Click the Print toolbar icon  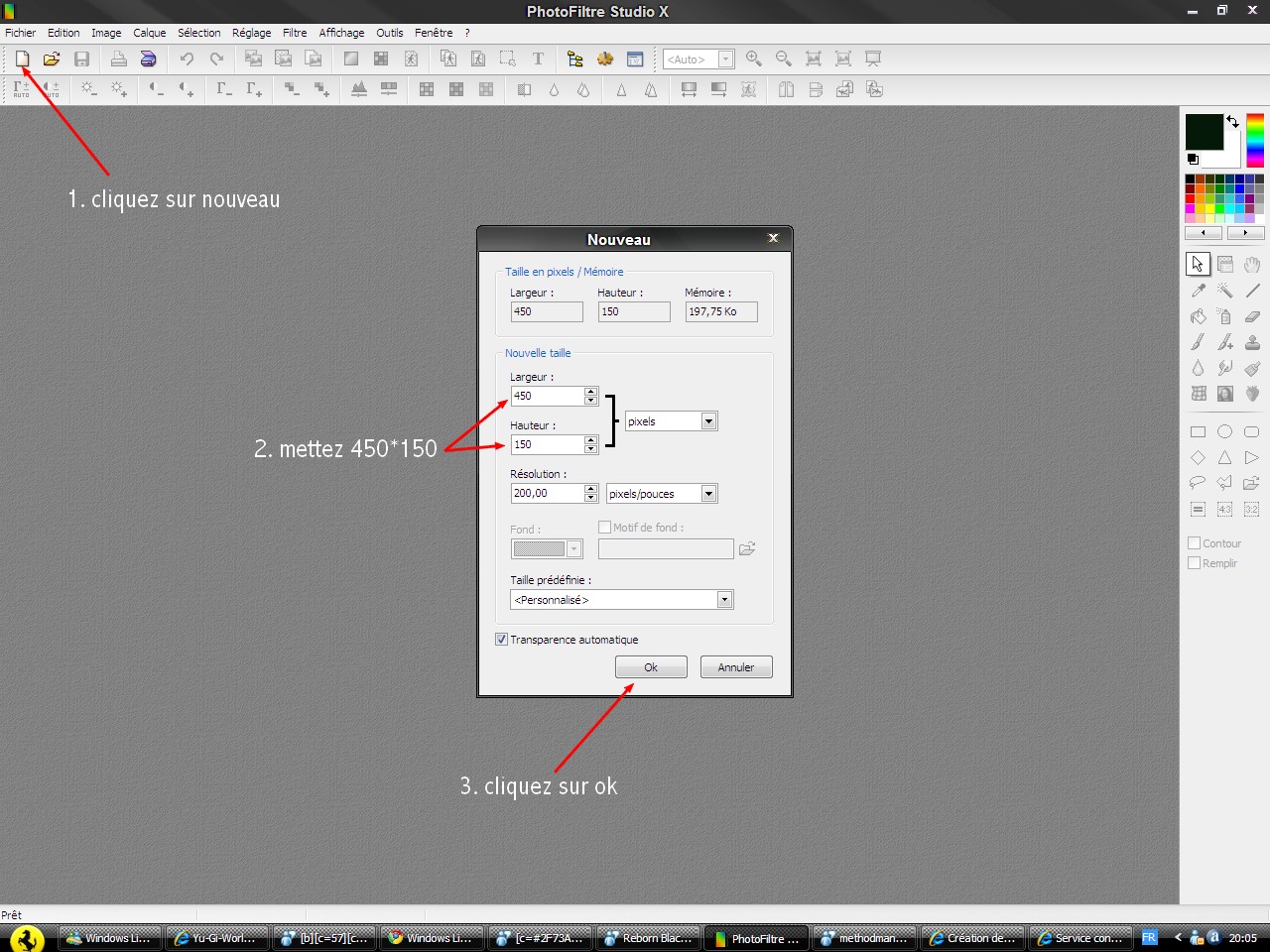[x=119, y=59]
